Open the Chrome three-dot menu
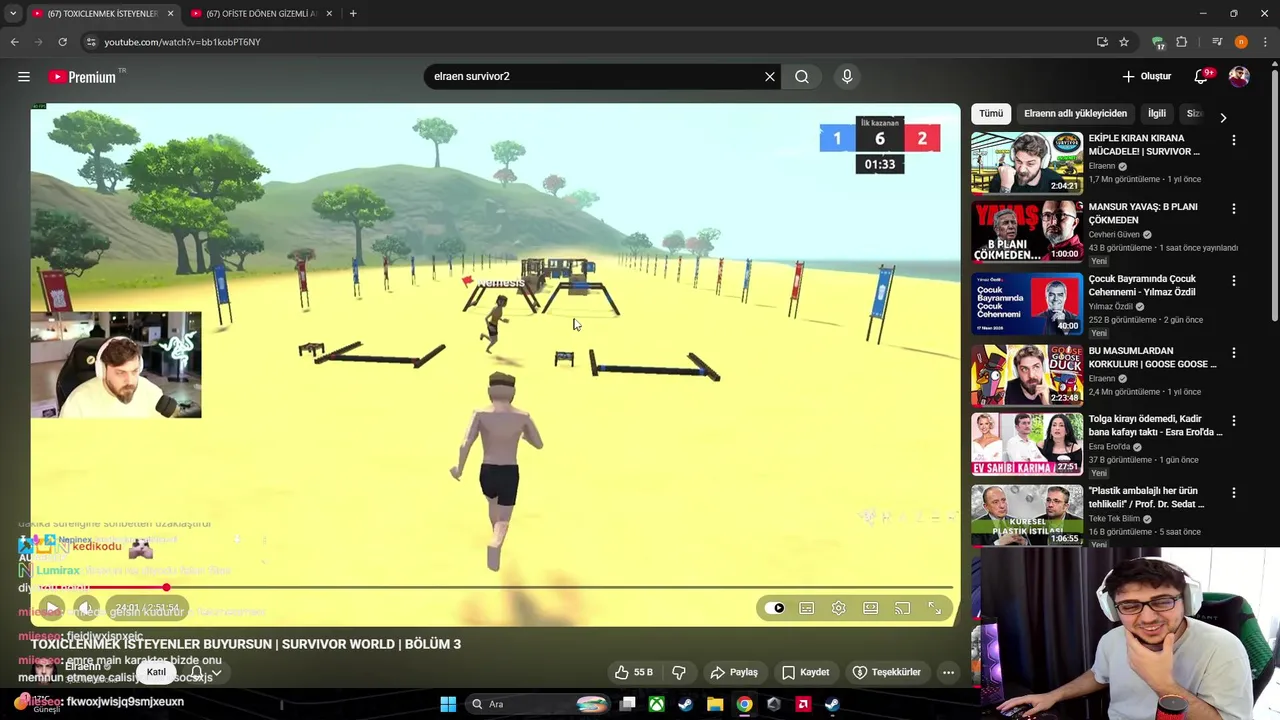Image resolution: width=1280 pixels, height=720 pixels. pos(1265,42)
